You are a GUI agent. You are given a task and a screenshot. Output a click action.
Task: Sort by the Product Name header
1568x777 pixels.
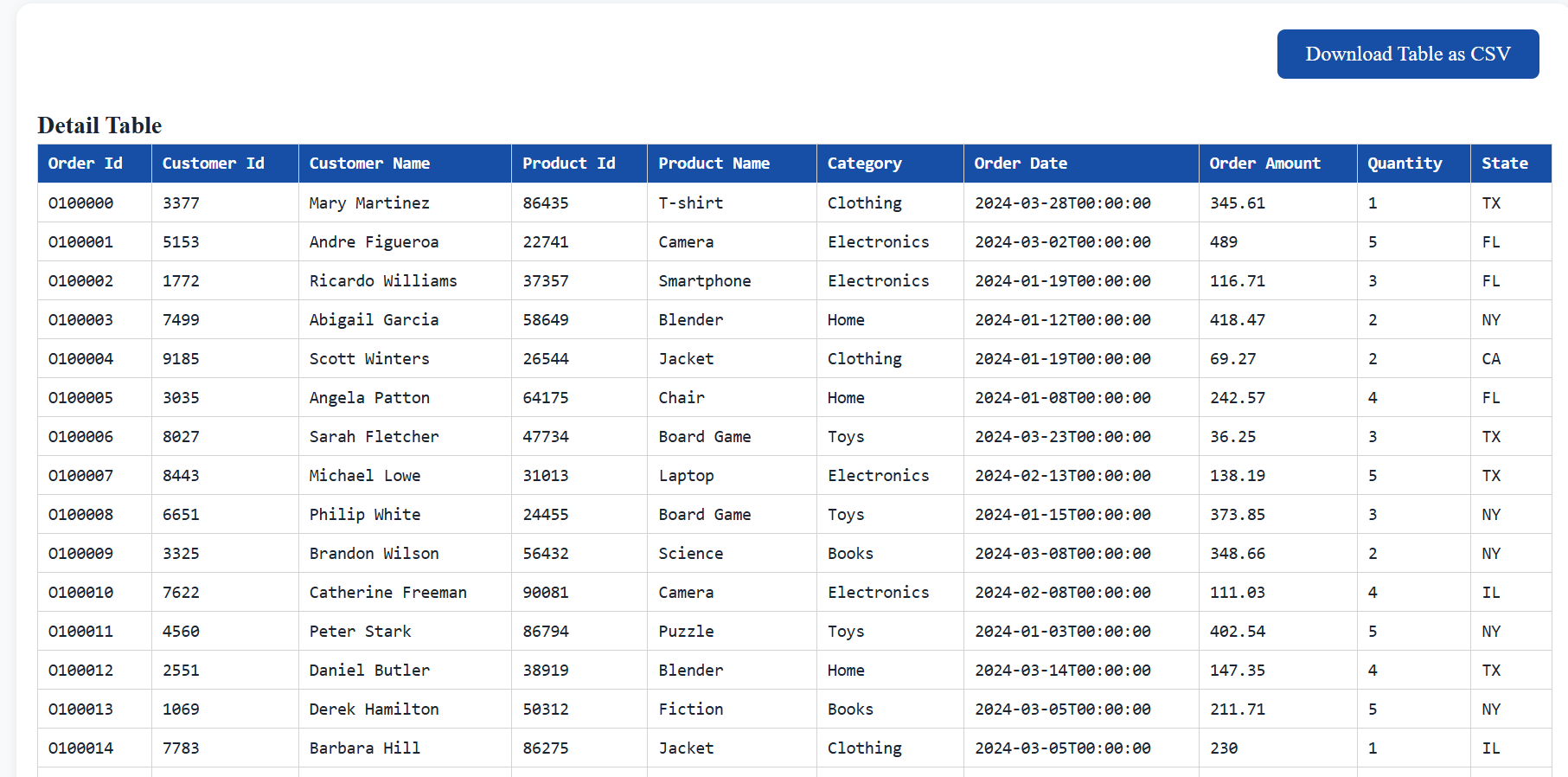(714, 164)
